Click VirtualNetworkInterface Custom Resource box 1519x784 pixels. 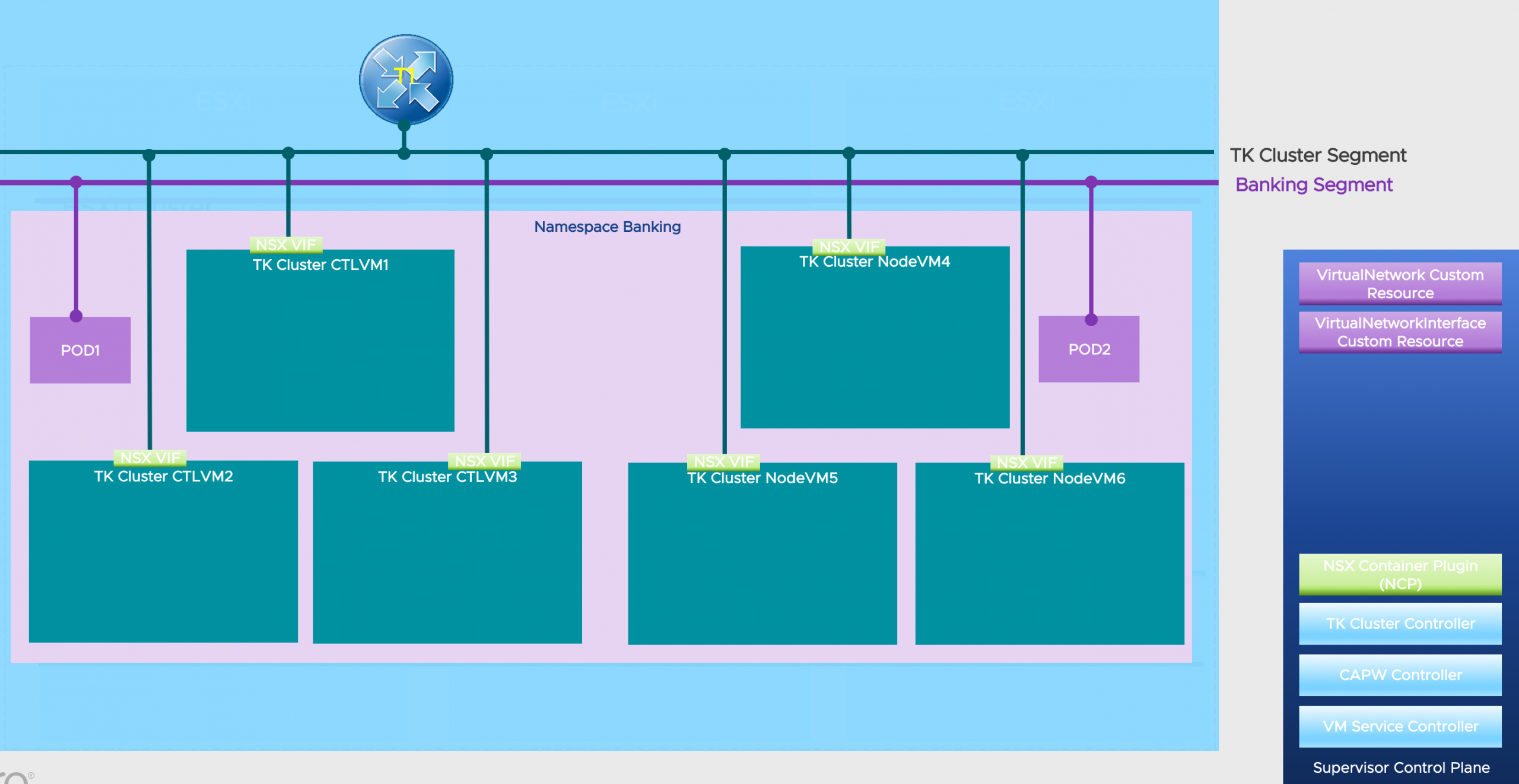(x=1400, y=332)
